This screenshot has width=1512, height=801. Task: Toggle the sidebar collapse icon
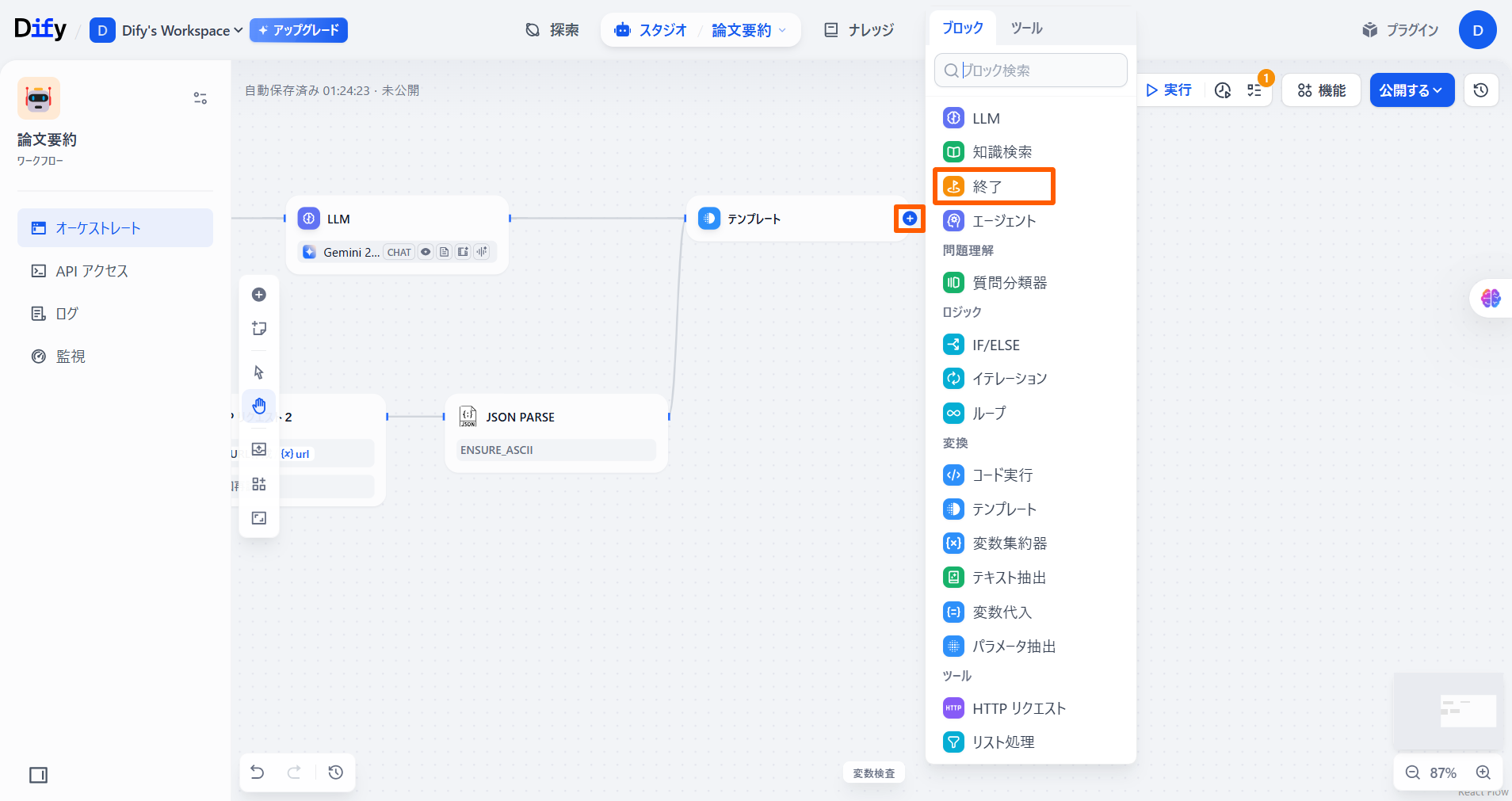38,775
